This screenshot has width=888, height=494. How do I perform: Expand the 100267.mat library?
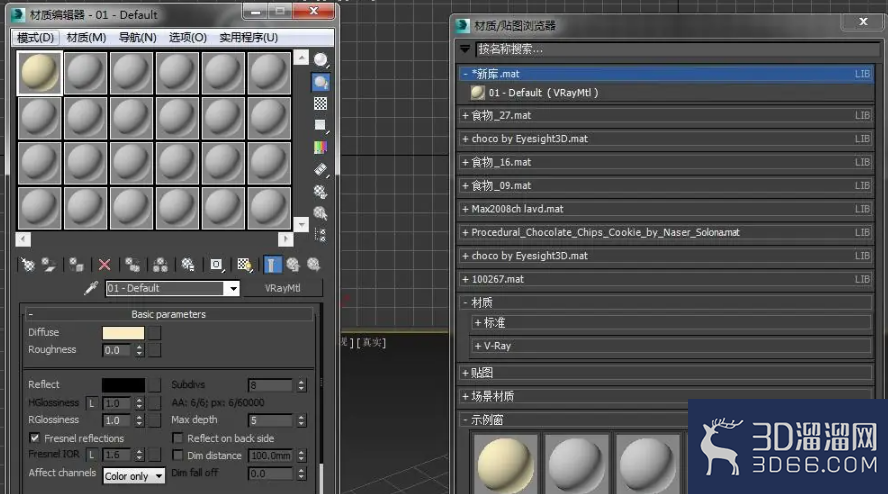point(466,279)
